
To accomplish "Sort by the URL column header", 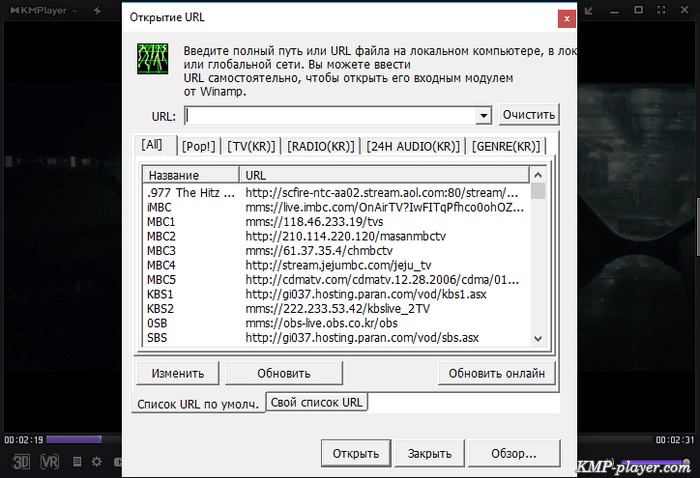I will tap(384, 175).
